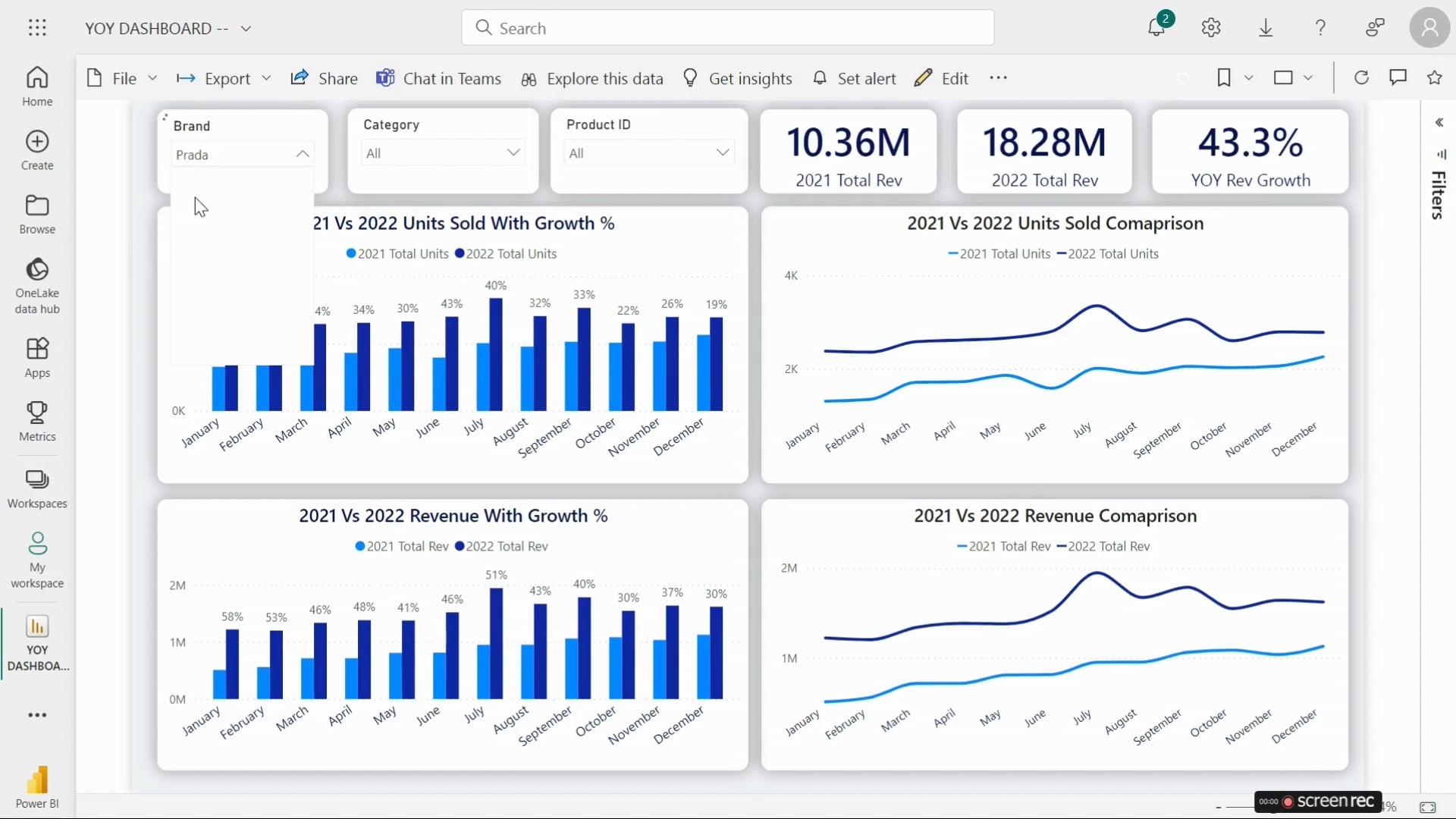1456x819 pixels.
Task: Click the Search box
Action: click(x=727, y=28)
